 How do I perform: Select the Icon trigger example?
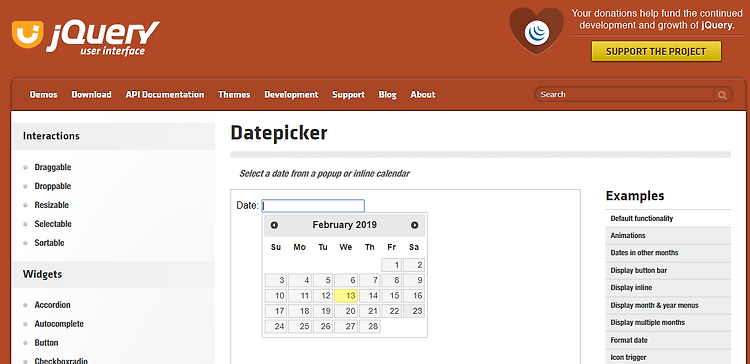pos(668,357)
